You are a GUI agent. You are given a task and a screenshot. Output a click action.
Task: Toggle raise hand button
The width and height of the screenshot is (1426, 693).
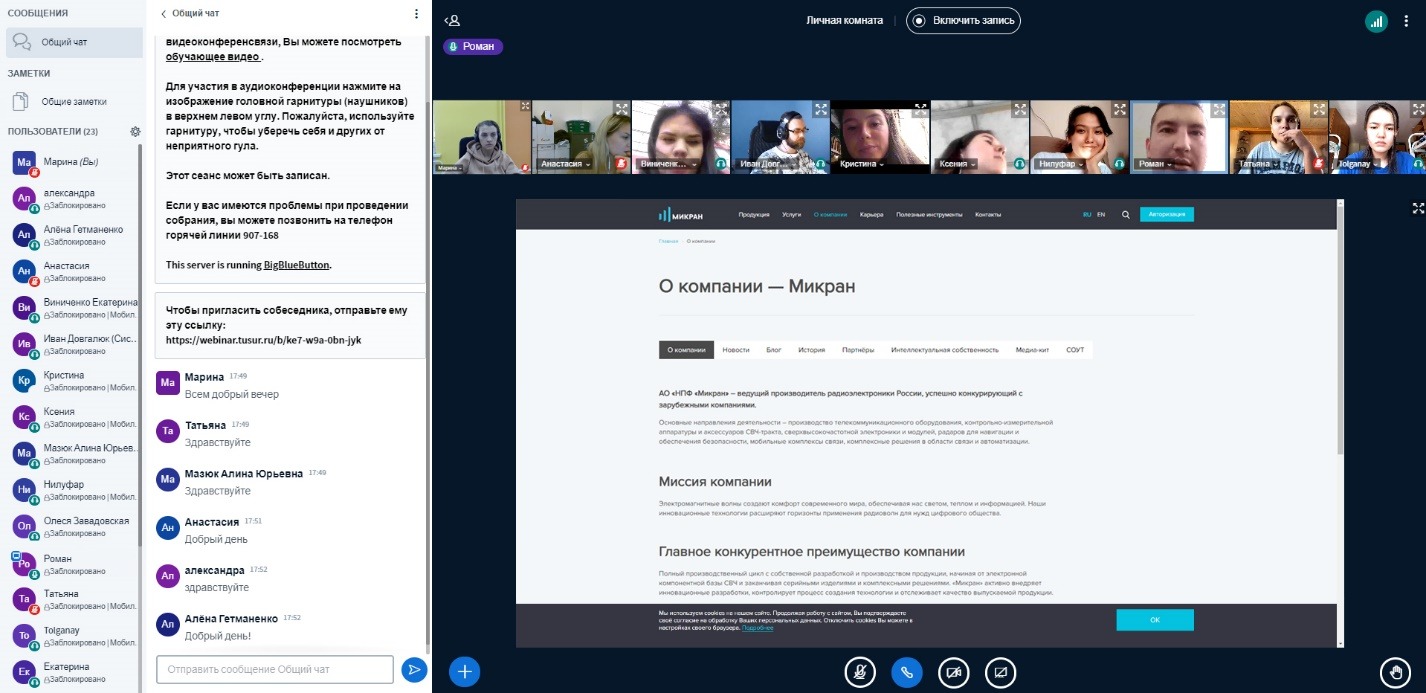(1394, 672)
